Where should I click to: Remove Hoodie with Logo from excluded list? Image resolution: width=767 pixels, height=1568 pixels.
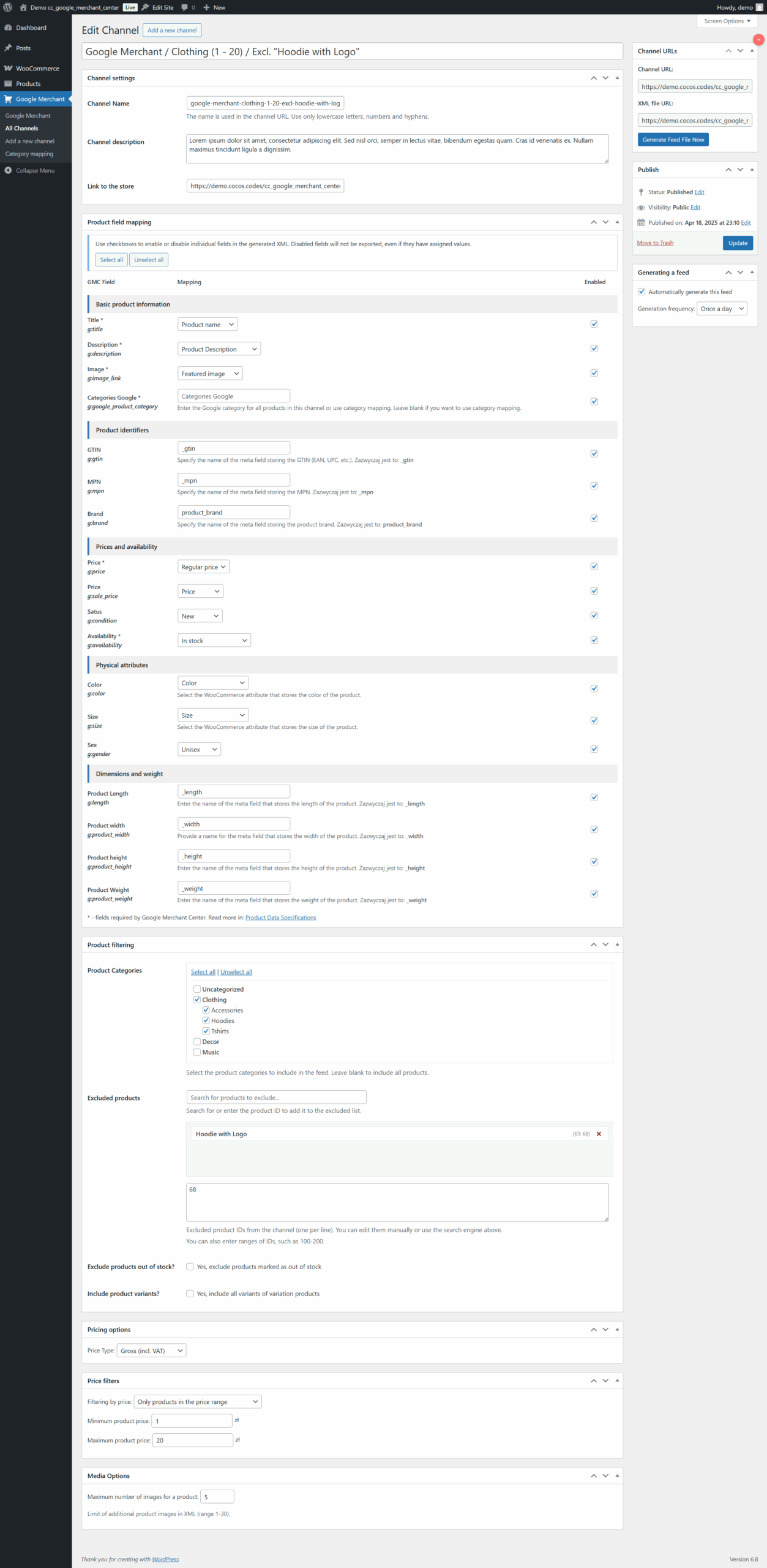599,1134
